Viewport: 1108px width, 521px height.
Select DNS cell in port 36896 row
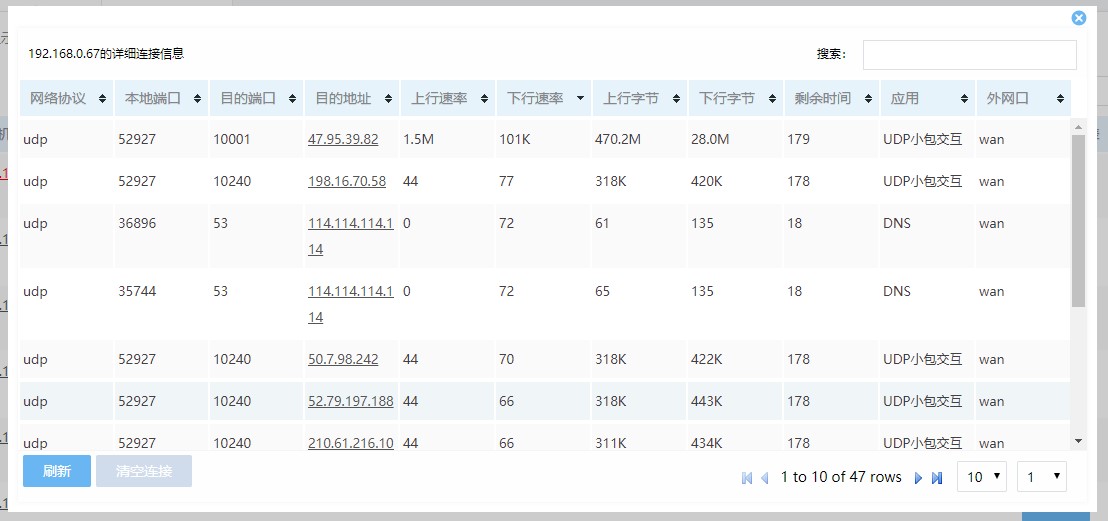tap(927, 236)
